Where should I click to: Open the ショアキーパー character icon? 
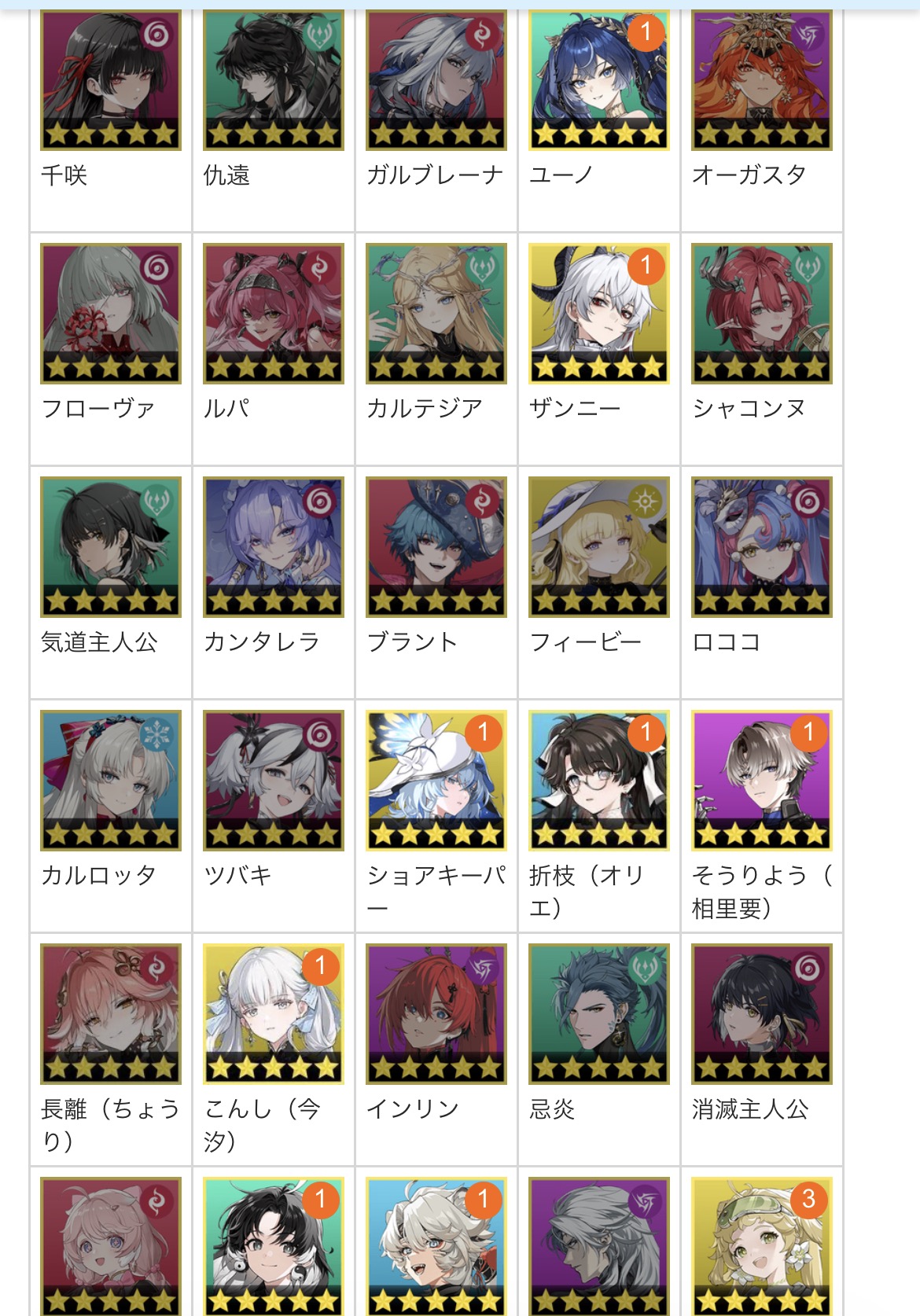(436, 781)
